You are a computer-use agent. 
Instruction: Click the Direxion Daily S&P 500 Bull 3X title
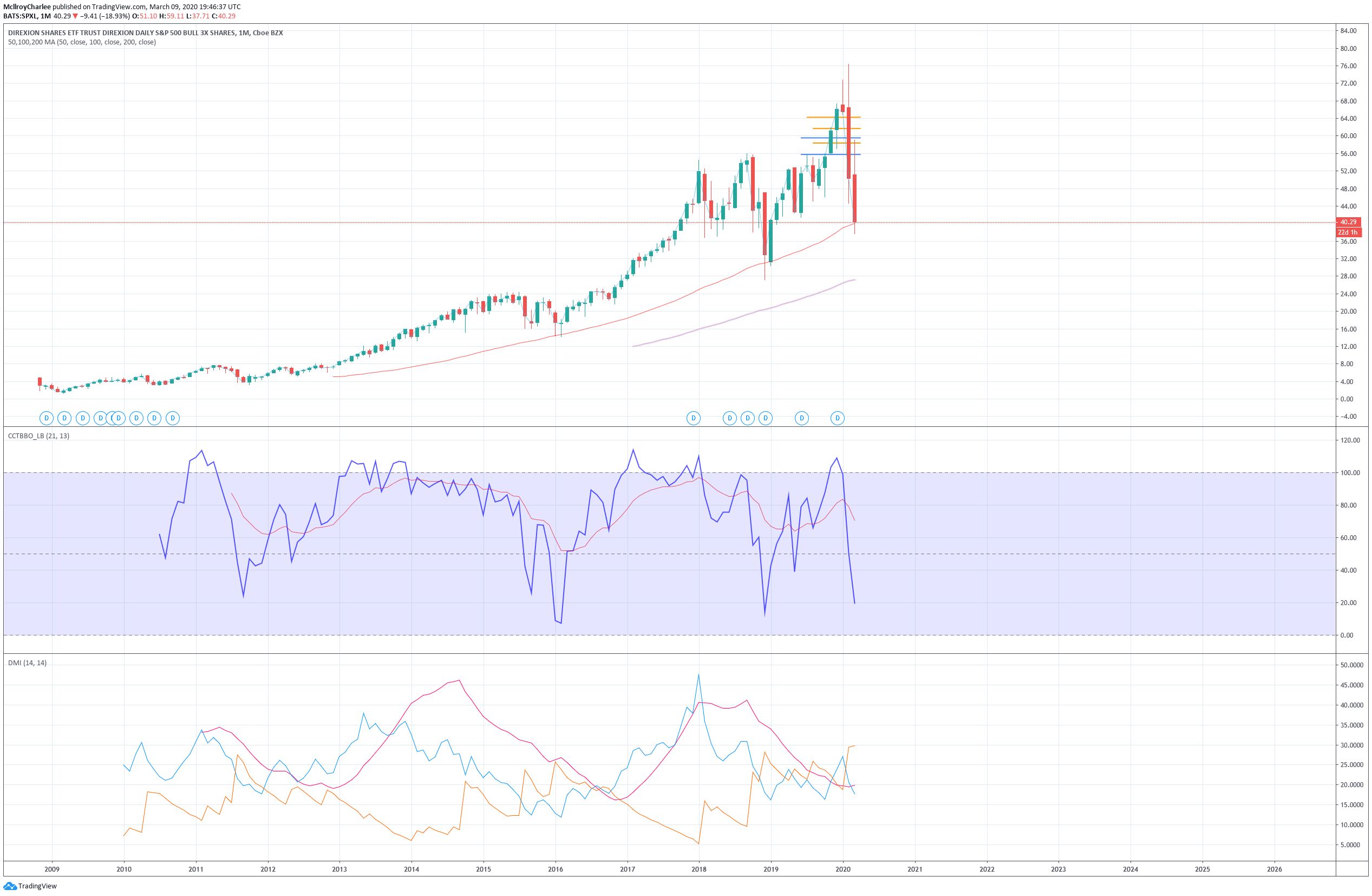pos(145,33)
